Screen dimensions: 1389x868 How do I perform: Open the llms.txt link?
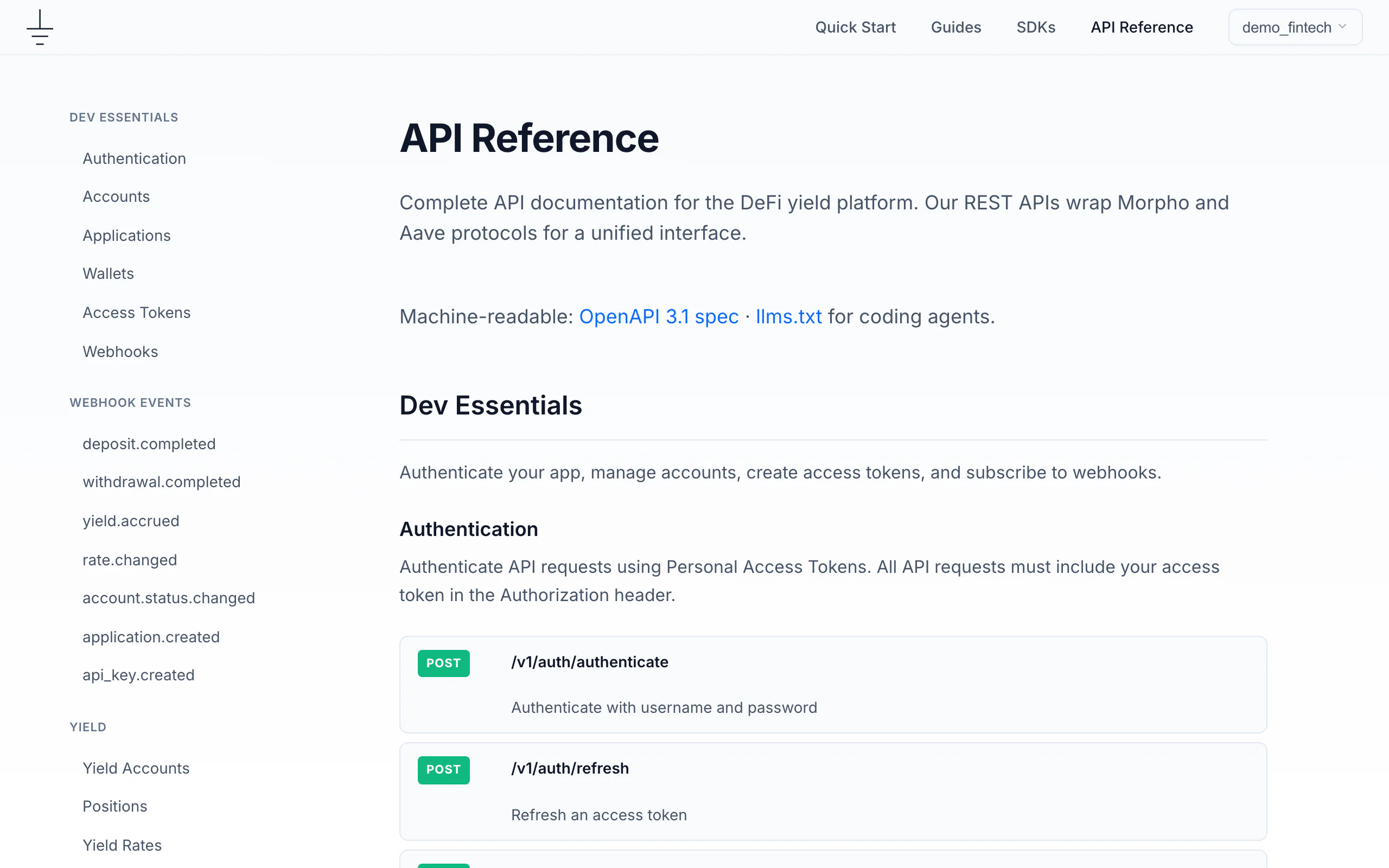click(788, 316)
